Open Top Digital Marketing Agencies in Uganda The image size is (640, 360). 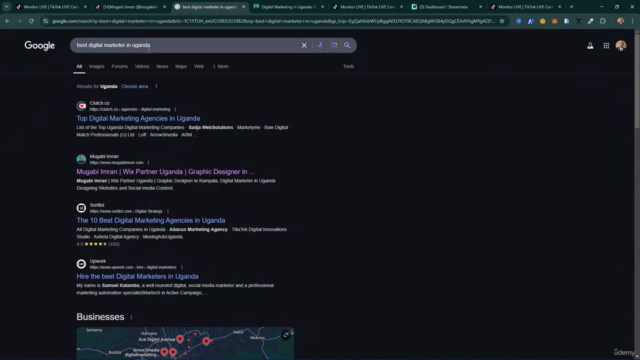(138, 118)
